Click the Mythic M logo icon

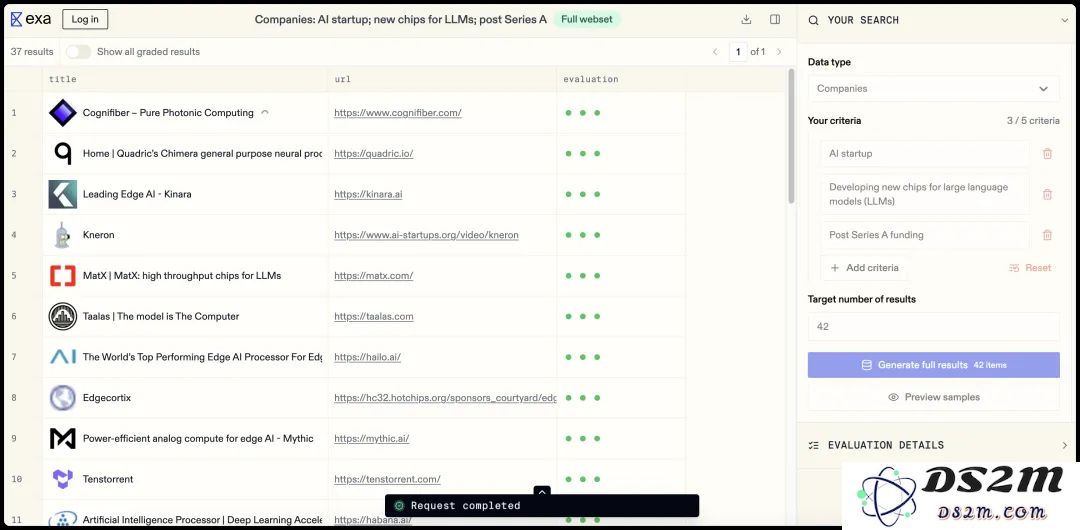tap(63, 438)
